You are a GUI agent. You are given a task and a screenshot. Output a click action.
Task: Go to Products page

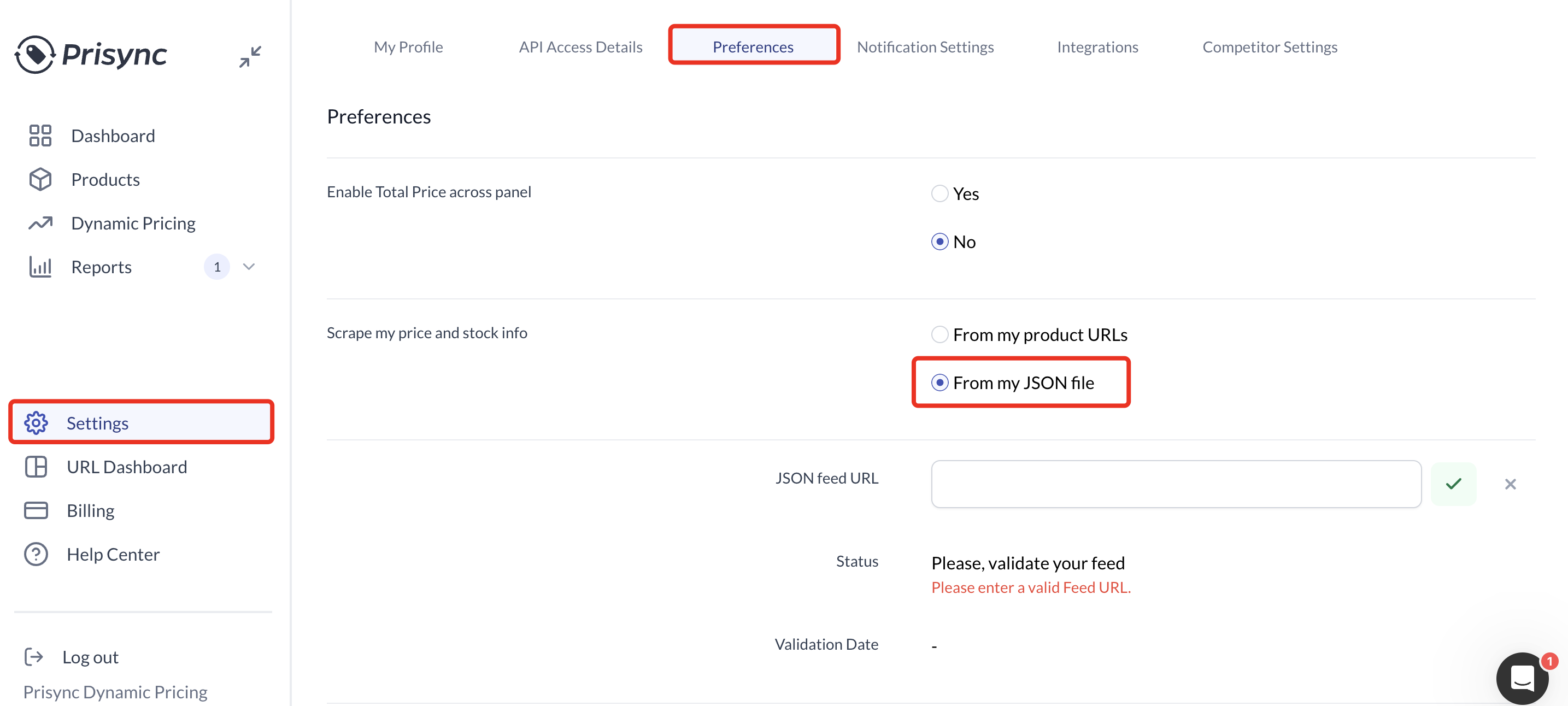pyautogui.click(x=105, y=180)
